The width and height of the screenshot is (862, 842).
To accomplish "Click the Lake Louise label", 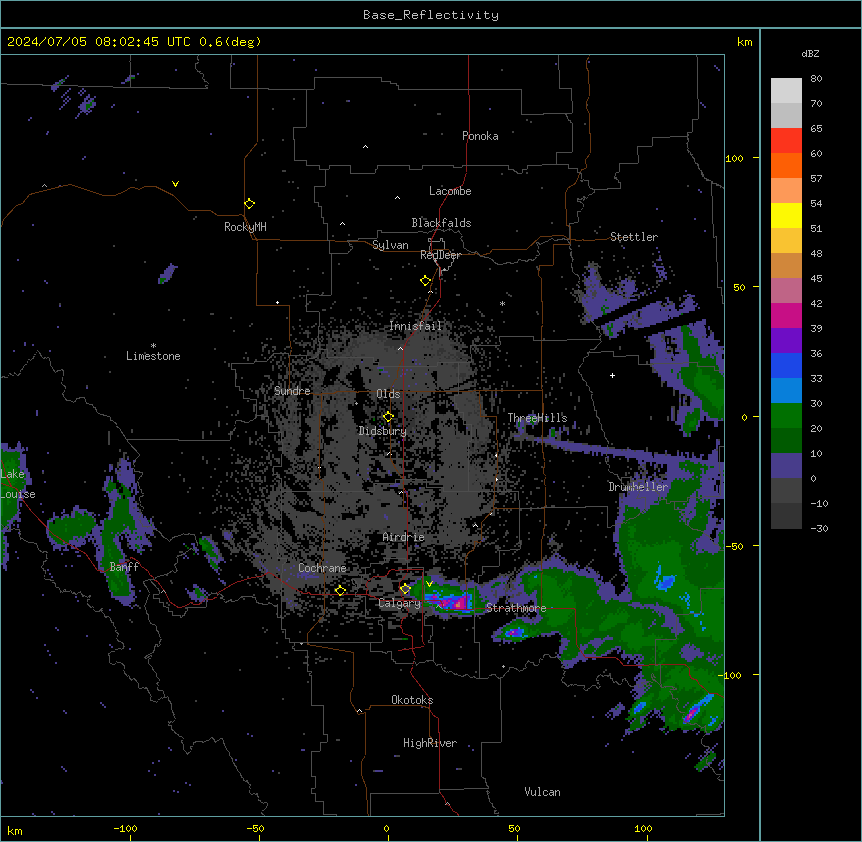I will point(18,484).
